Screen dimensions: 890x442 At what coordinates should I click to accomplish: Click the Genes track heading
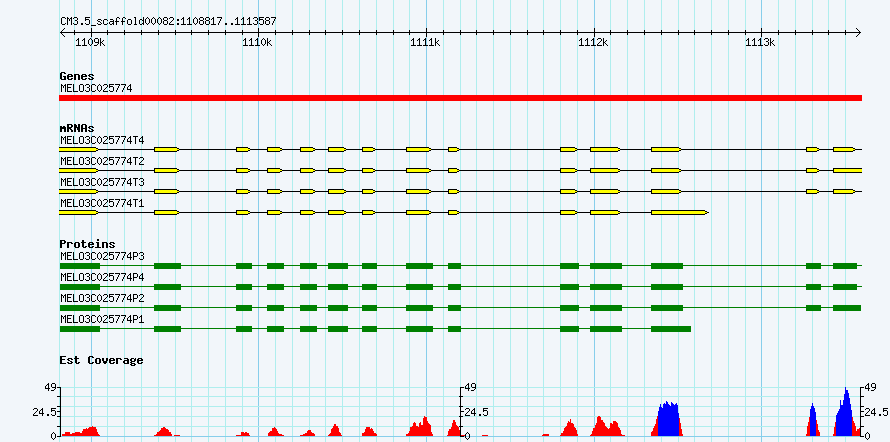[77, 76]
